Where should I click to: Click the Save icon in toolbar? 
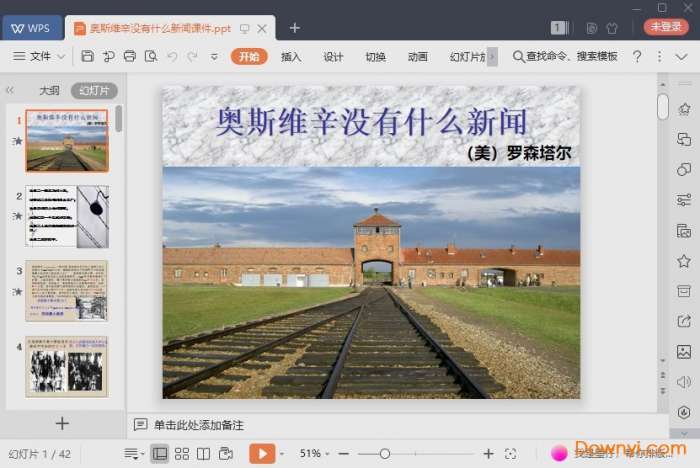[x=88, y=57]
